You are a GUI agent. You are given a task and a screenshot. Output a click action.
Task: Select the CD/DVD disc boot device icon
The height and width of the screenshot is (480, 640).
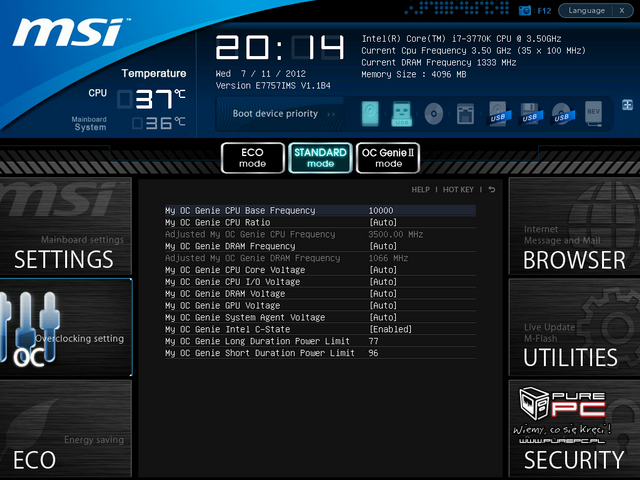(433, 113)
